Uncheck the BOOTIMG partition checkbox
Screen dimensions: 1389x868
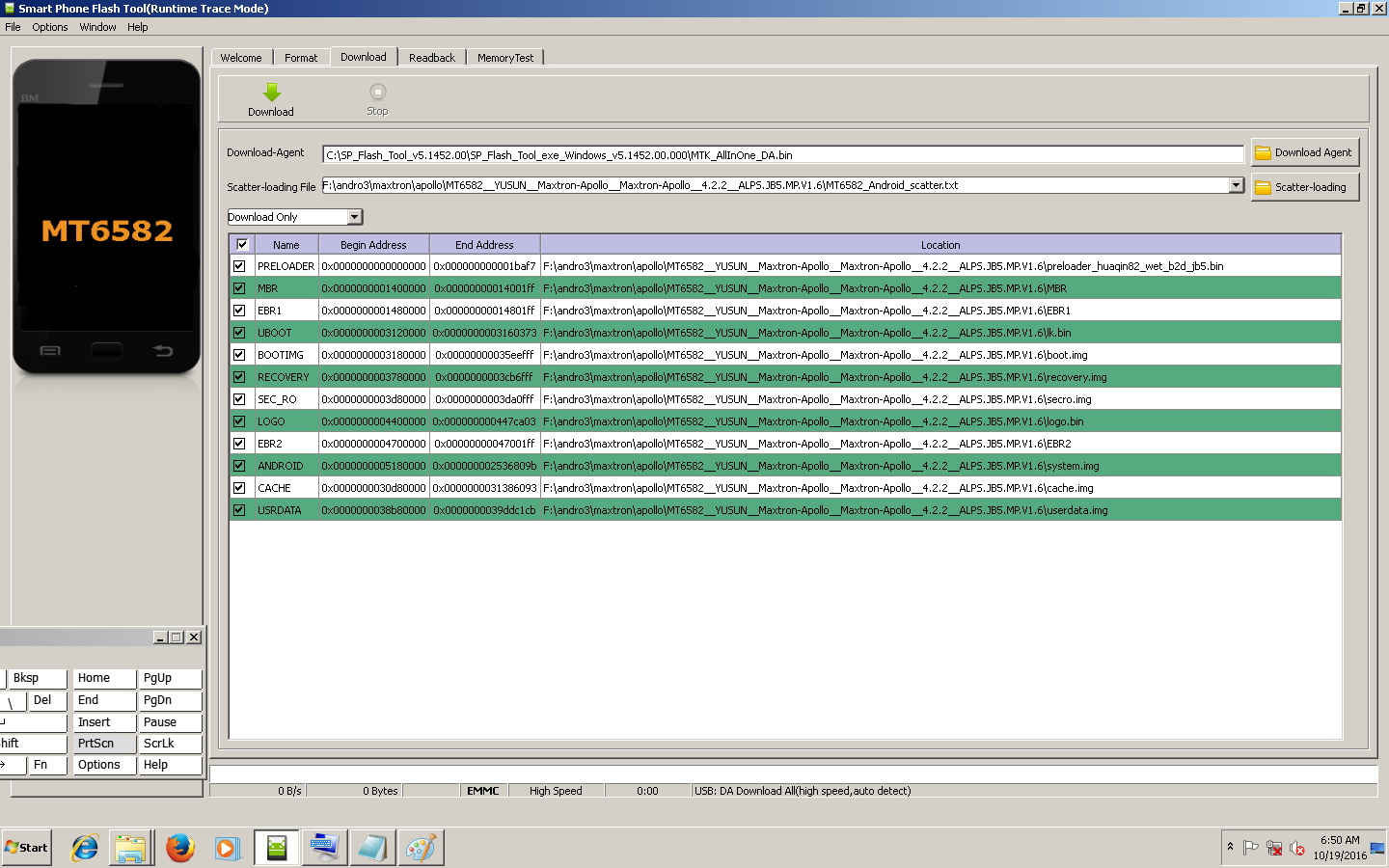click(239, 355)
